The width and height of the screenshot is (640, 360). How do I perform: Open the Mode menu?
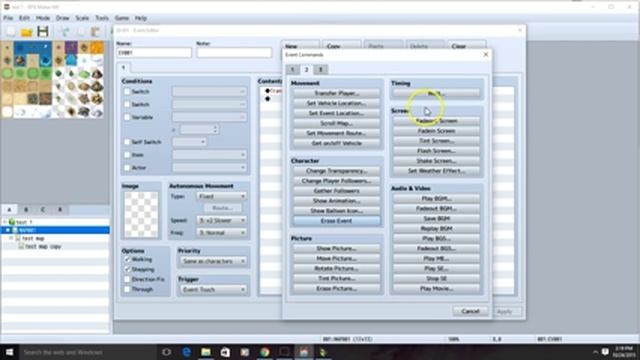43,18
